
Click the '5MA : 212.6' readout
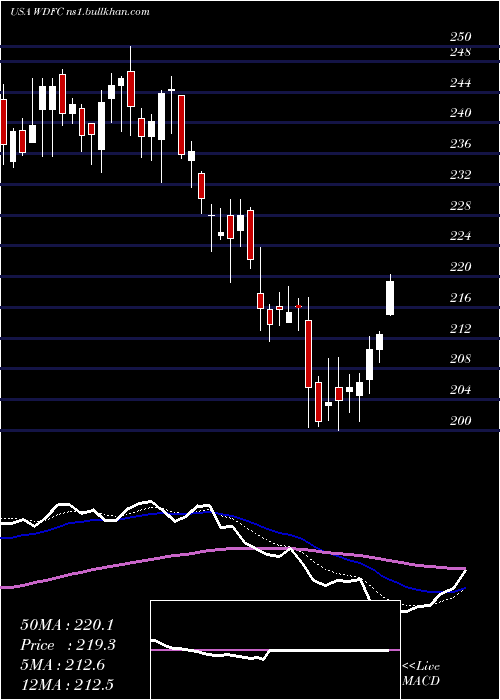point(62,665)
